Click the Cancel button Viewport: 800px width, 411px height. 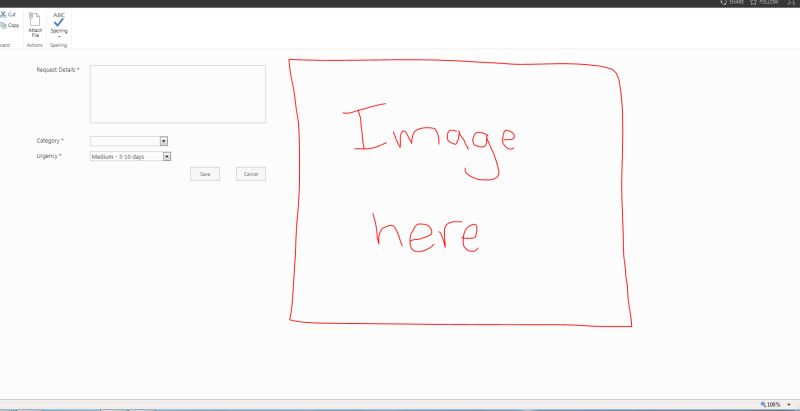point(251,174)
